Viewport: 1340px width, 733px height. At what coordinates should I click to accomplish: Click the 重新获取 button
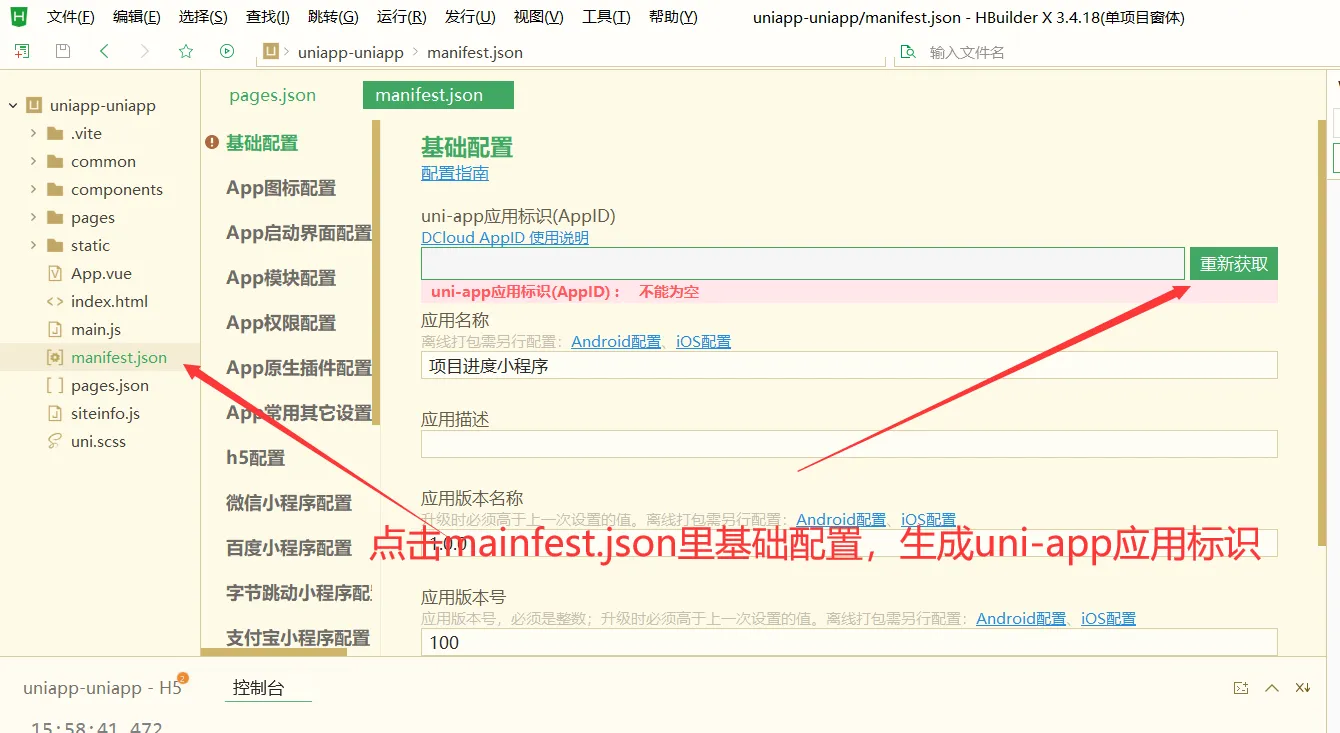point(1234,264)
